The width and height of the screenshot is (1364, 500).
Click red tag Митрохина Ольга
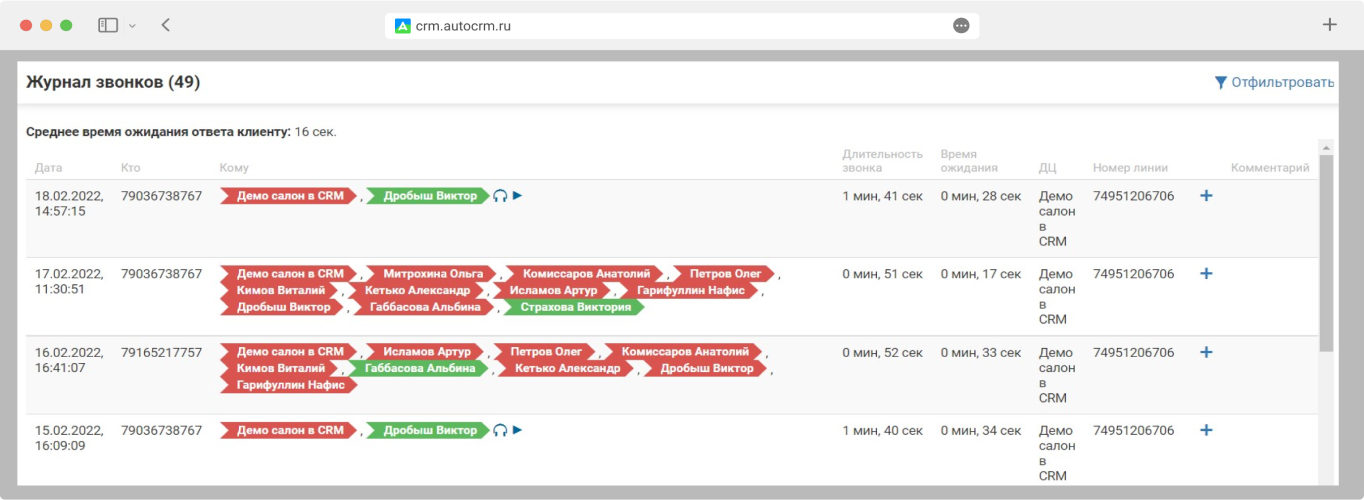[x=424, y=274]
